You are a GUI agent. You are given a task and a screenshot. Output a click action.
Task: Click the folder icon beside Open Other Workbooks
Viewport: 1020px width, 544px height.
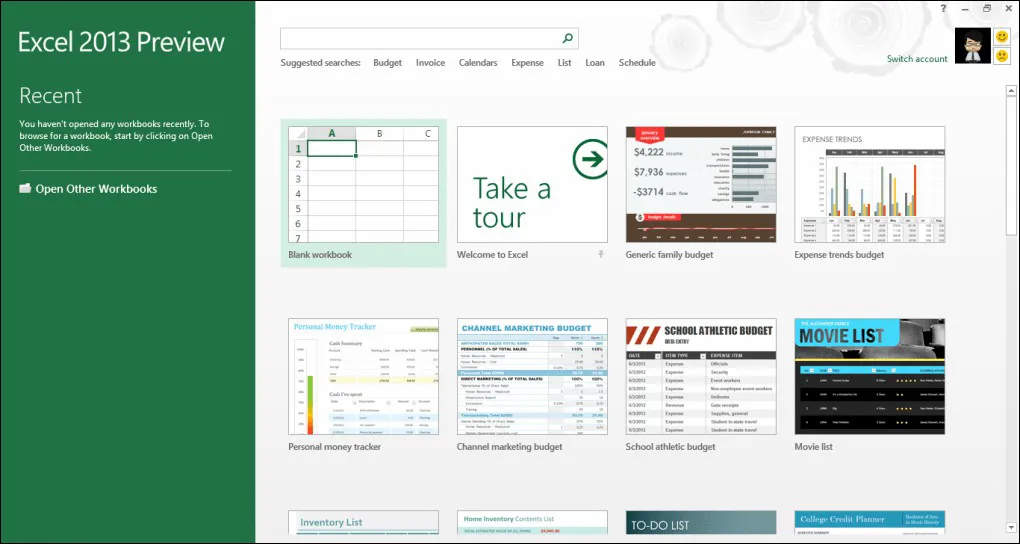point(25,189)
